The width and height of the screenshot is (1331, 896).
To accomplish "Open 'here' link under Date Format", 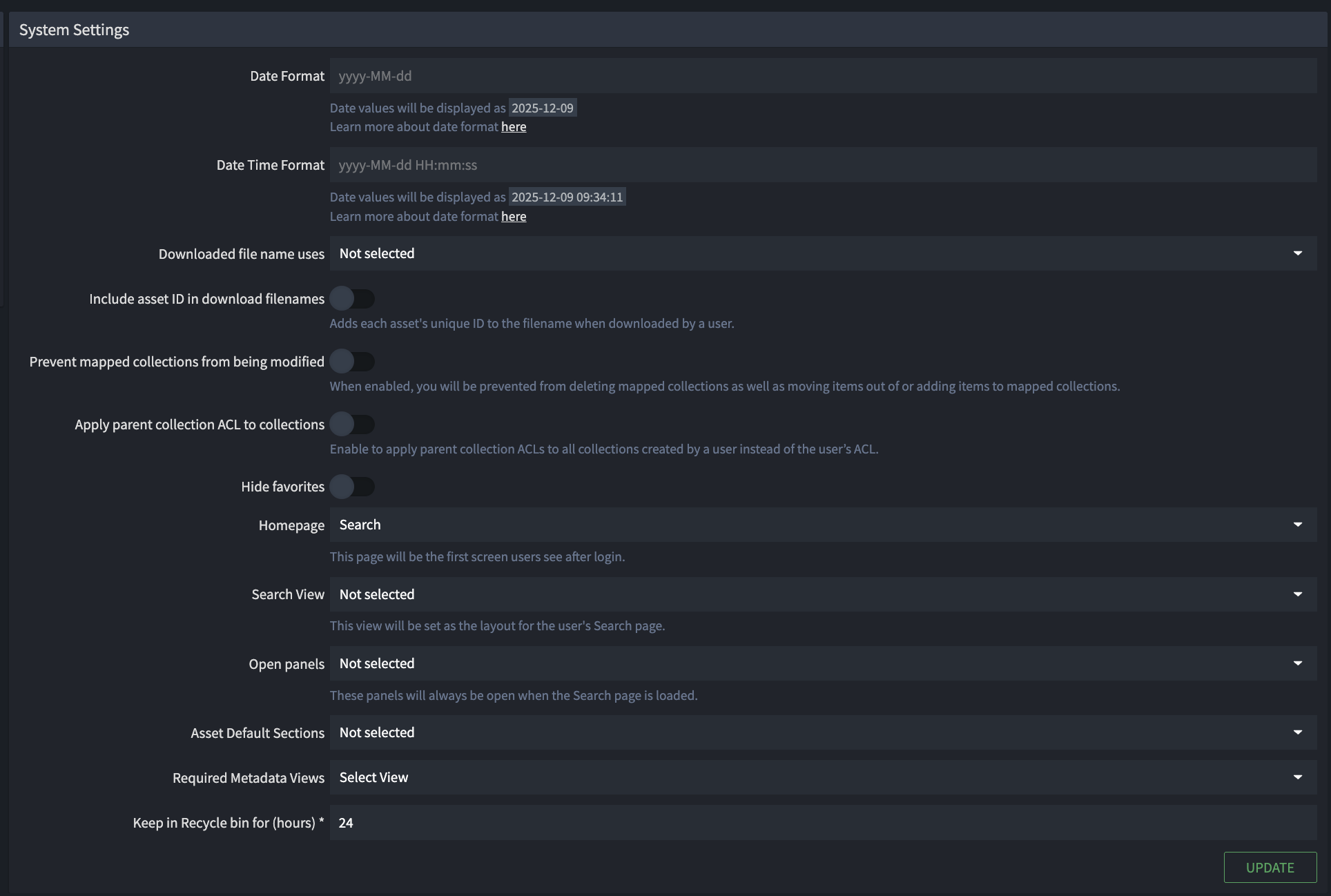I will pyautogui.click(x=514, y=127).
